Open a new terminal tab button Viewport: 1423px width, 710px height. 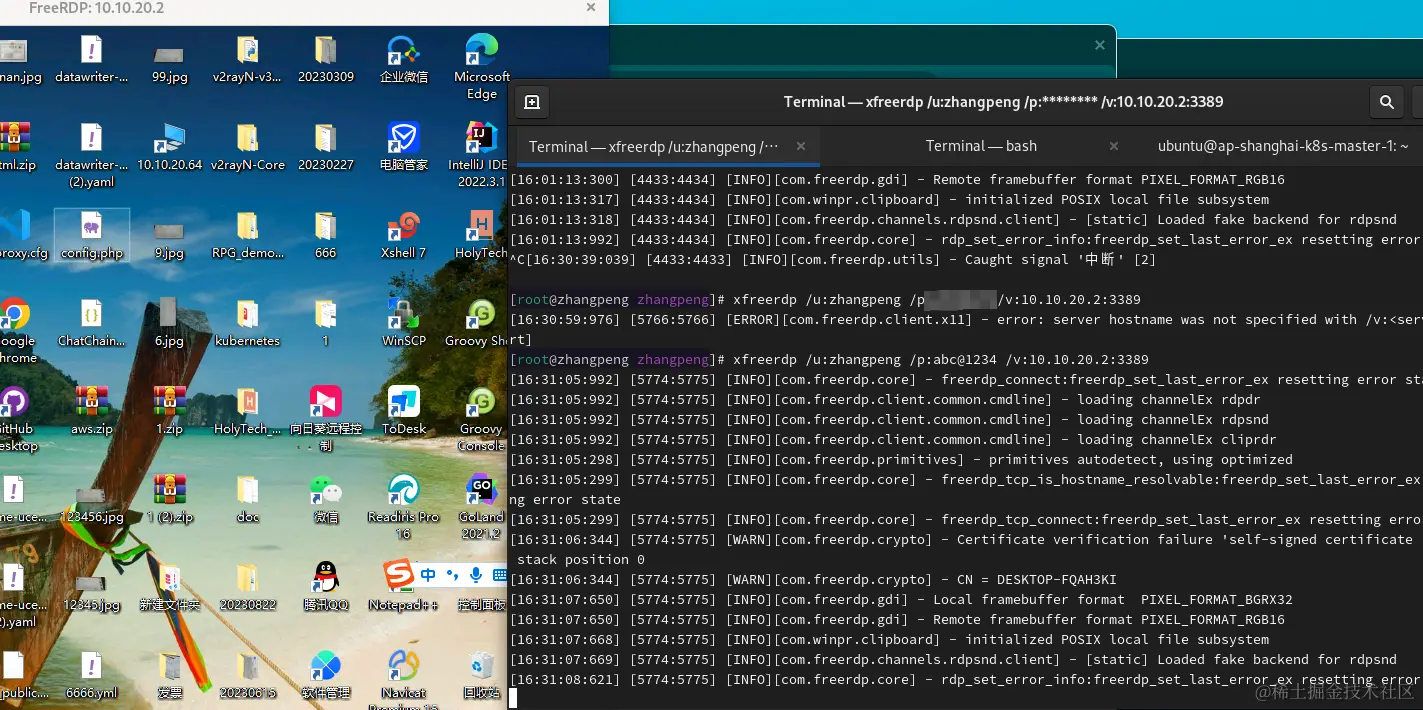pyautogui.click(x=532, y=102)
